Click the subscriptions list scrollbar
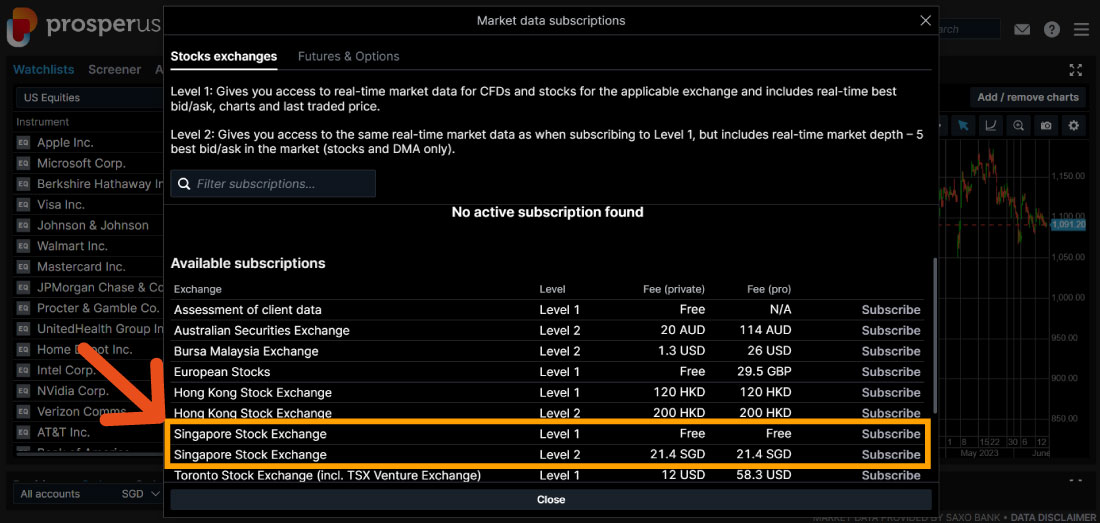 tap(934, 336)
